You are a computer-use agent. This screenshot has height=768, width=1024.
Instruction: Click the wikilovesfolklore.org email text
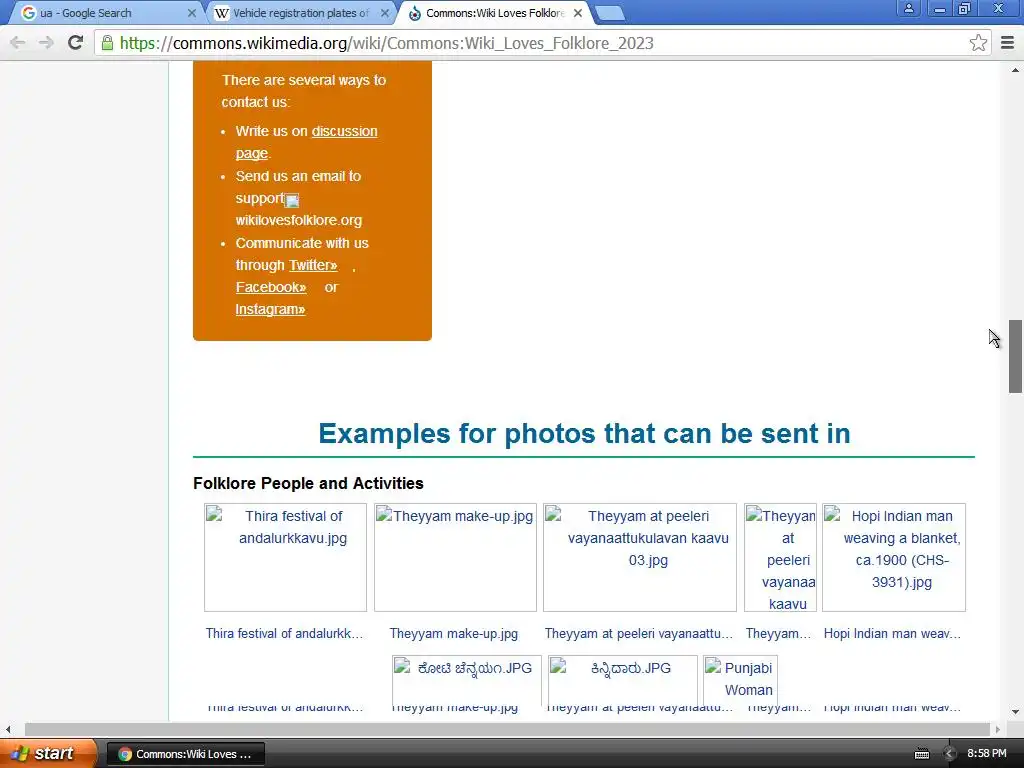(298, 220)
